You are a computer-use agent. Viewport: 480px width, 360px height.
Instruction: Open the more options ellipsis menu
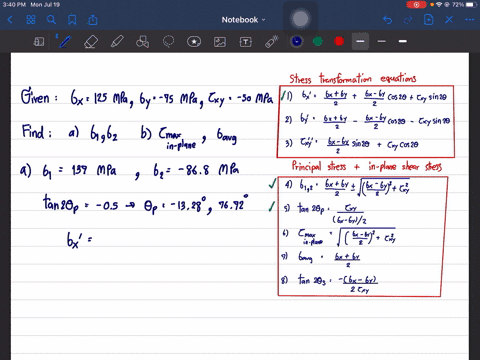click(469, 20)
